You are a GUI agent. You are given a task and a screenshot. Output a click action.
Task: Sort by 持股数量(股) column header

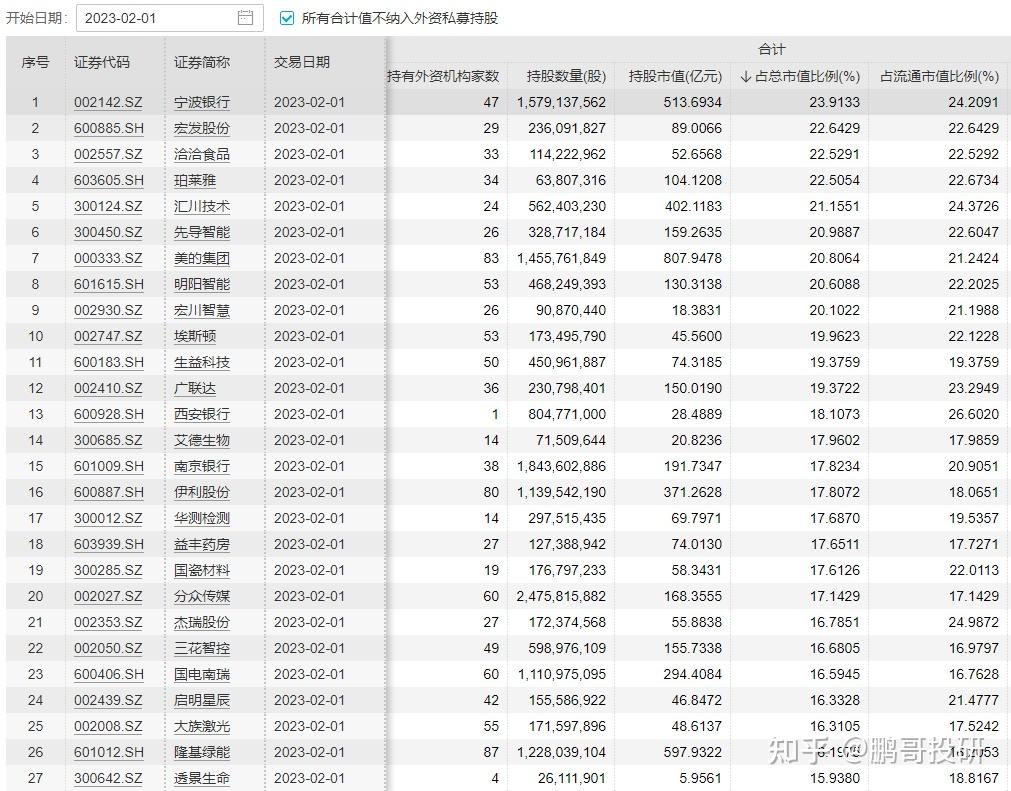click(x=566, y=76)
